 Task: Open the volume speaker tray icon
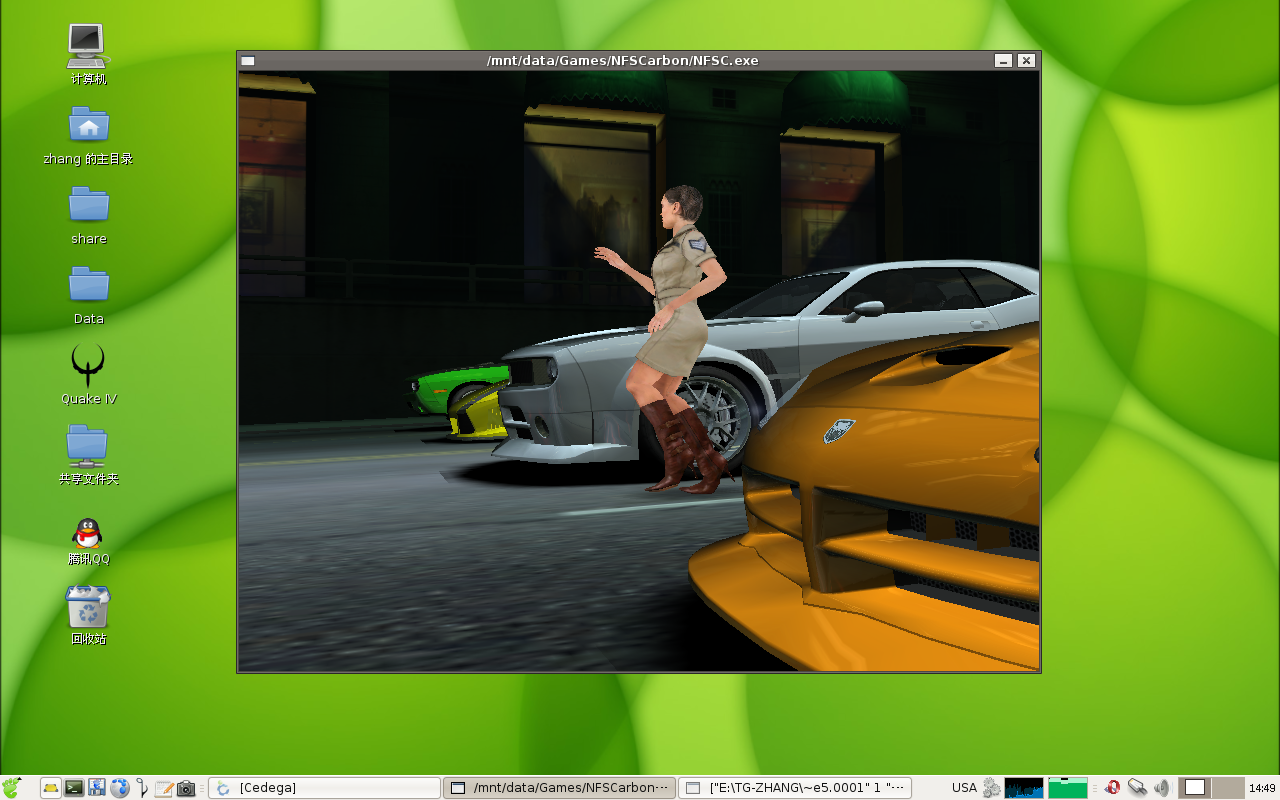(x=1161, y=788)
